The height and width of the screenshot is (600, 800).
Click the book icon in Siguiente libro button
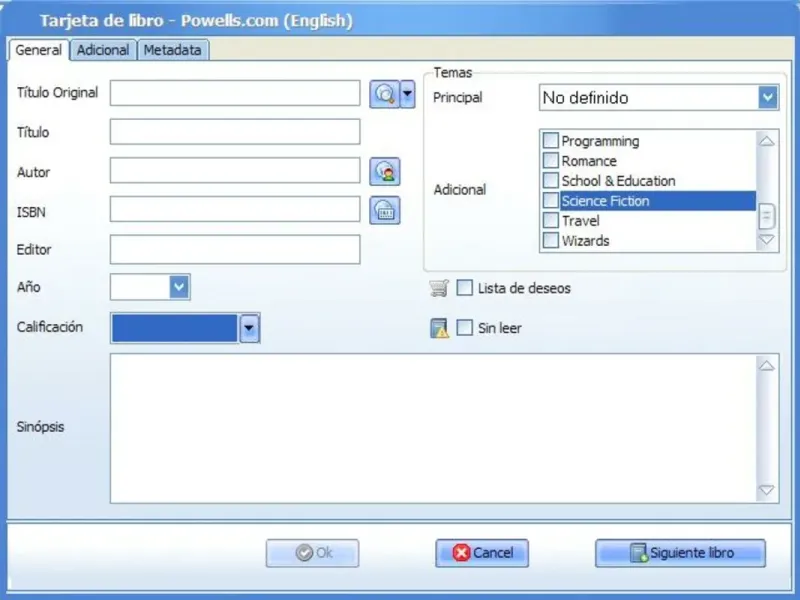(x=639, y=553)
